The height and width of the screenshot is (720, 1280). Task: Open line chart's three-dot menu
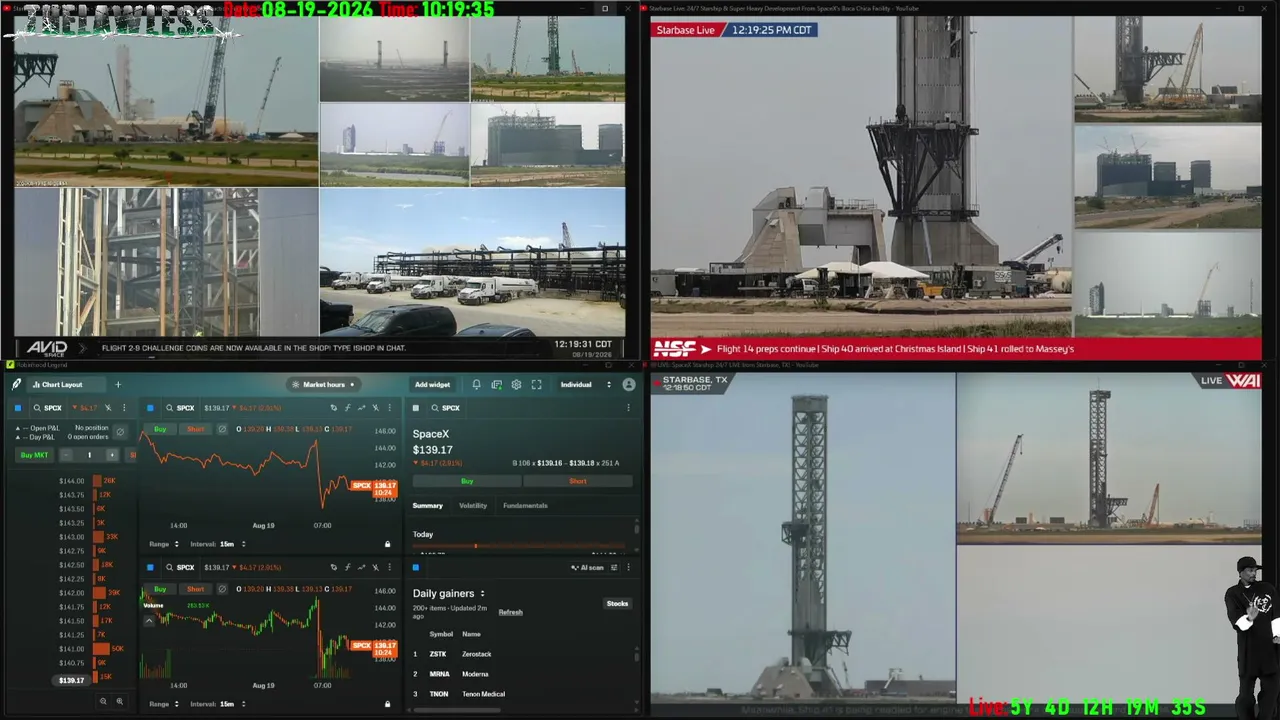[x=388, y=408]
